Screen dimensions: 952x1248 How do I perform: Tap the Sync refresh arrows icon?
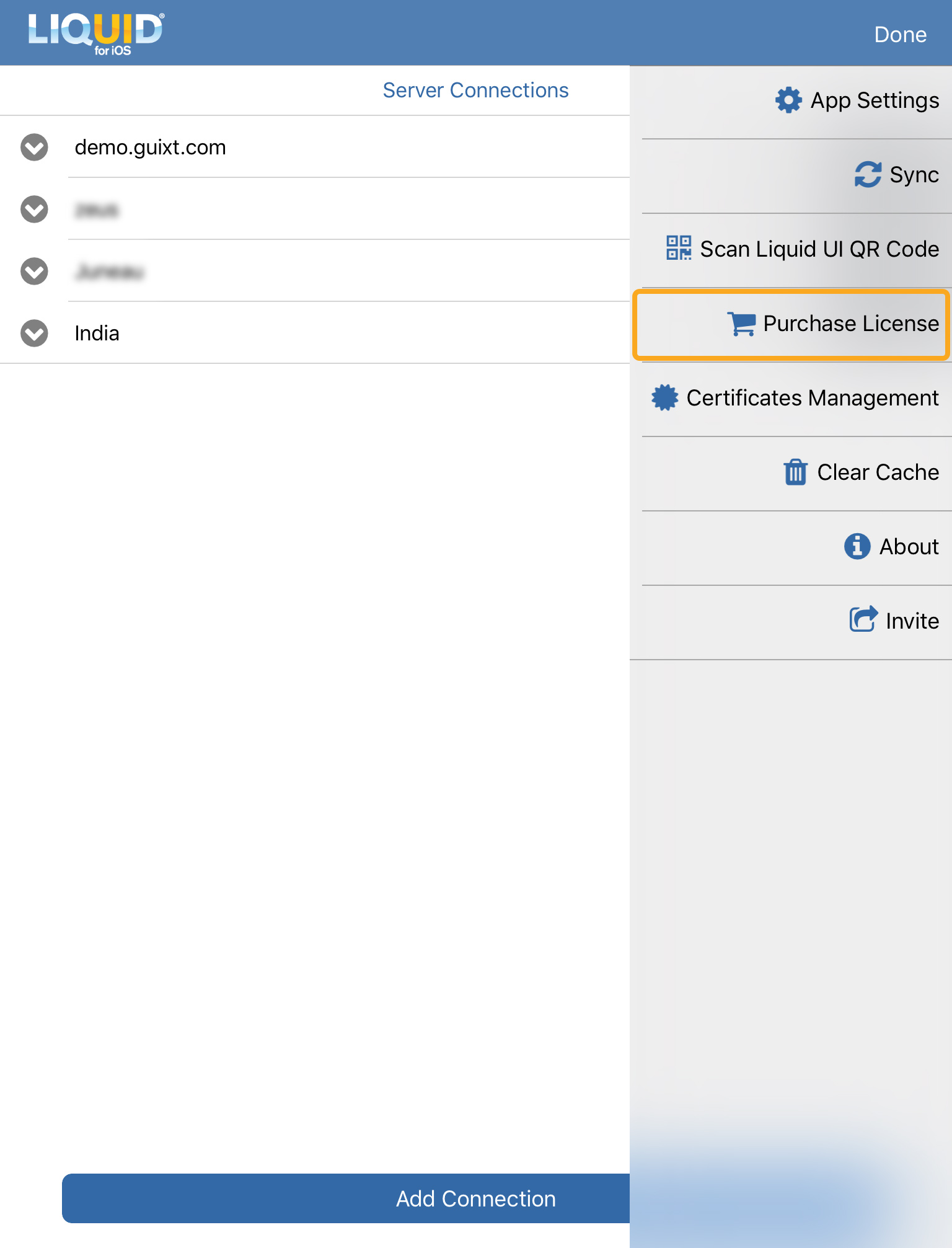(868, 175)
